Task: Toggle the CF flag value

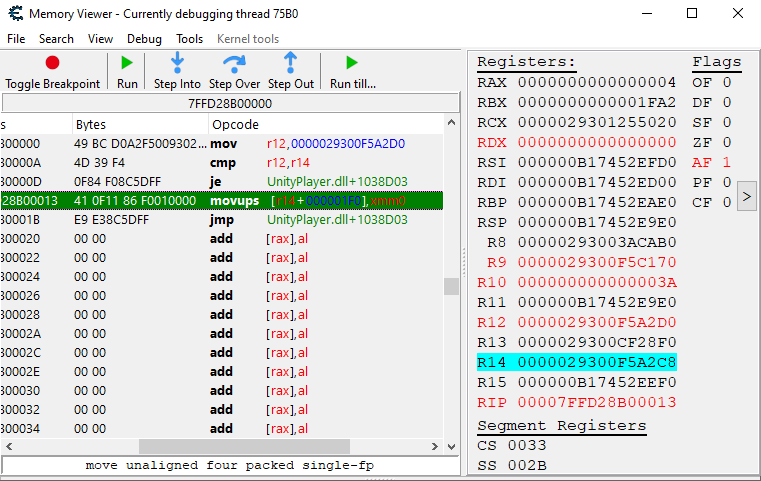Action: (727, 202)
